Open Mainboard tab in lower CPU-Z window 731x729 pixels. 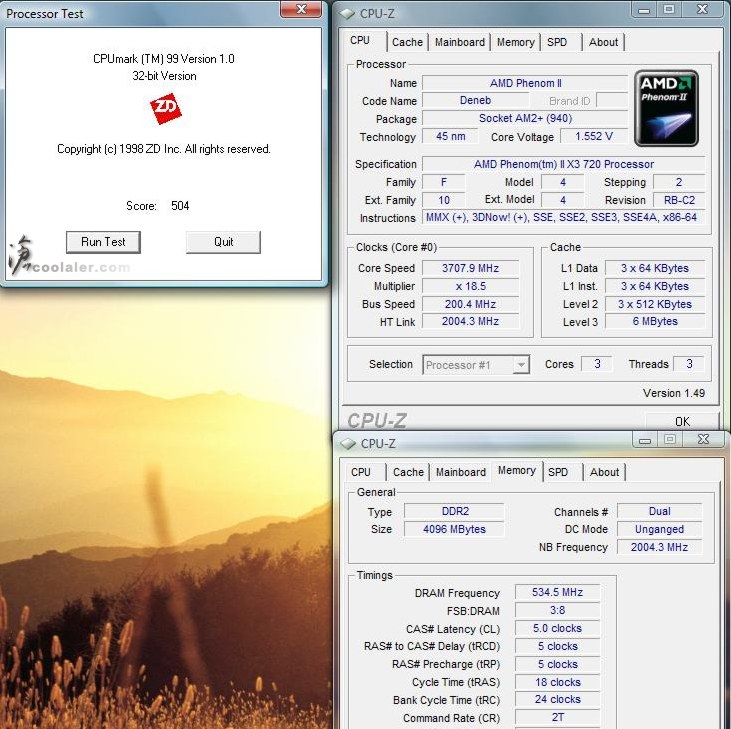coord(461,472)
